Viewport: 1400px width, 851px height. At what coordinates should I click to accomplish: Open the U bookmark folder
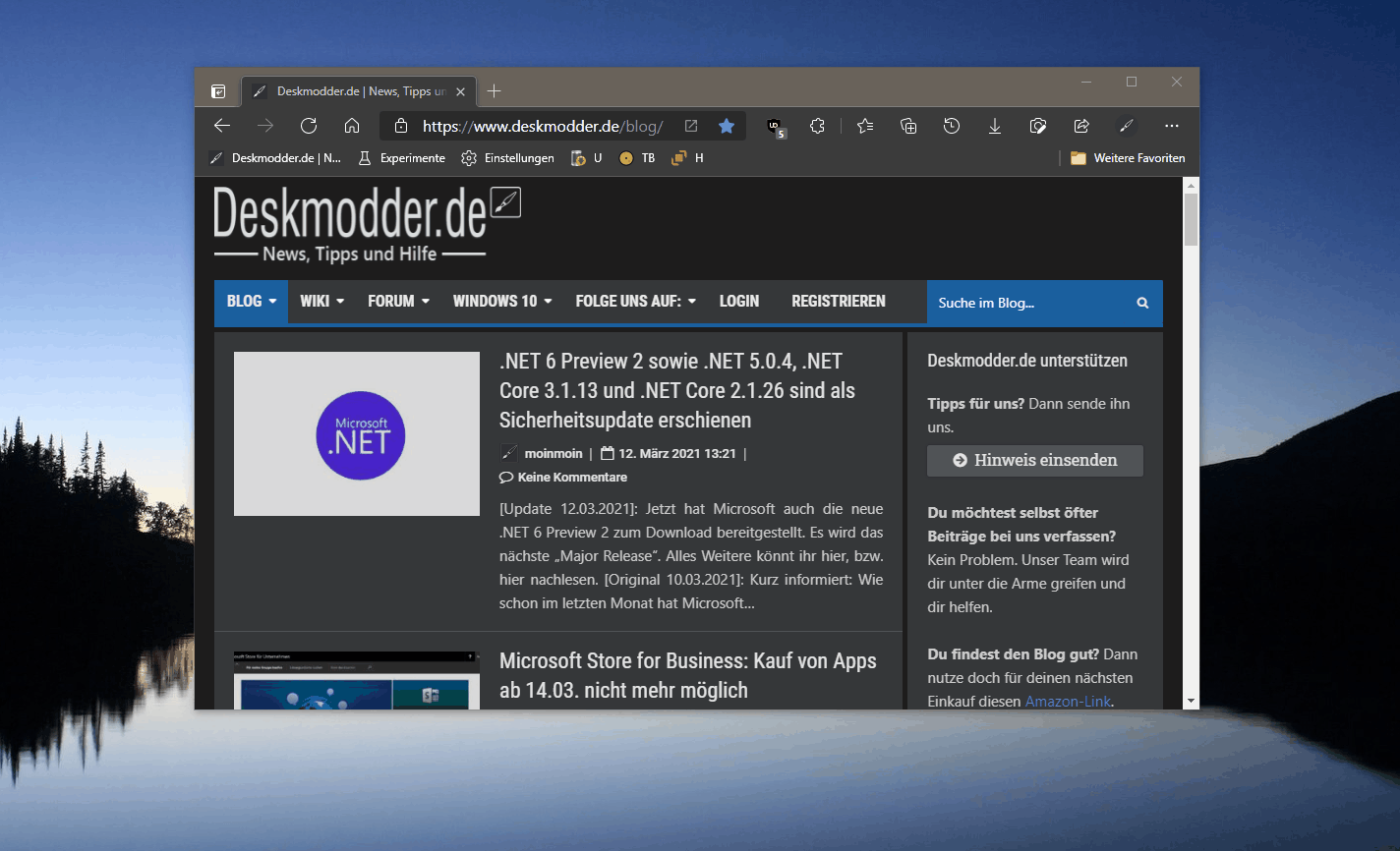(587, 158)
